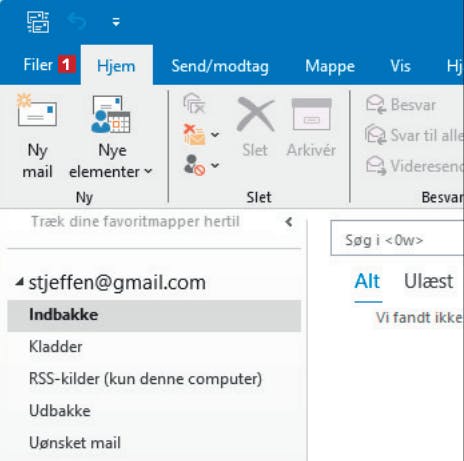The width and height of the screenshot is (464, 461).
Task: Click Svar til alle button
Action: [x=414, y=135]
